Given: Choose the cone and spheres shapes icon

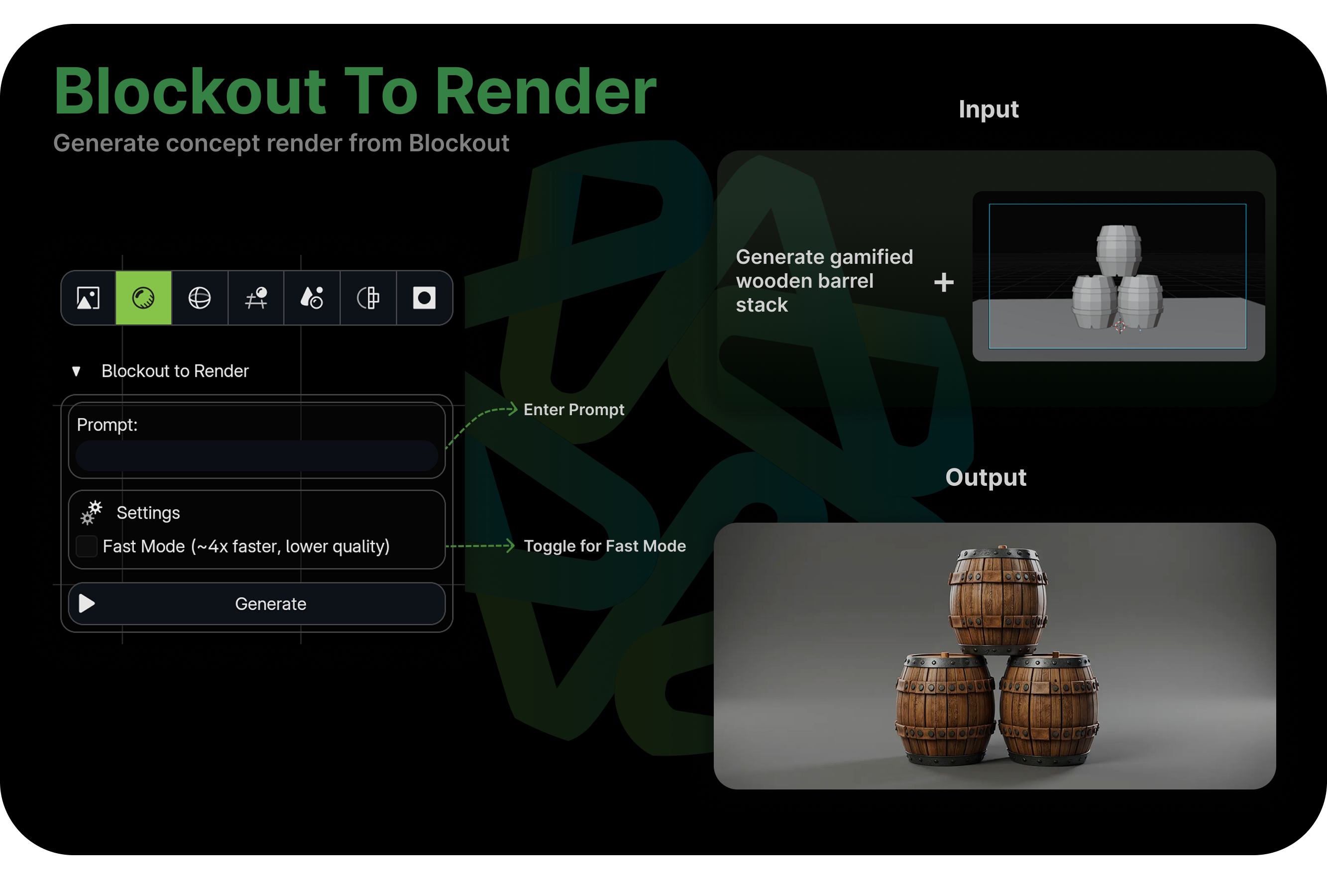Looking at the screenshot, I should click(x=312, y=298).
